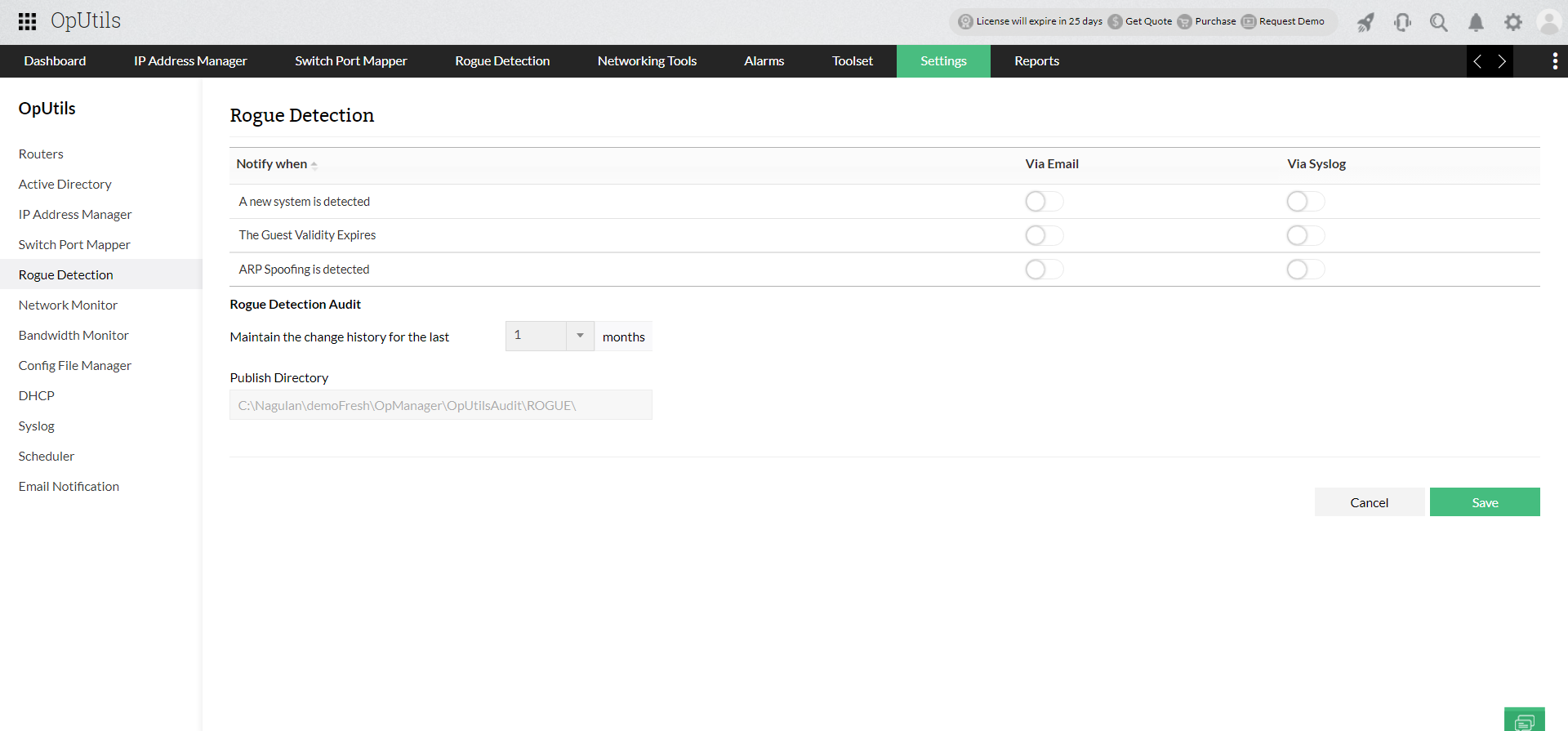Open the Networking Tools tab

coord(647,61)
